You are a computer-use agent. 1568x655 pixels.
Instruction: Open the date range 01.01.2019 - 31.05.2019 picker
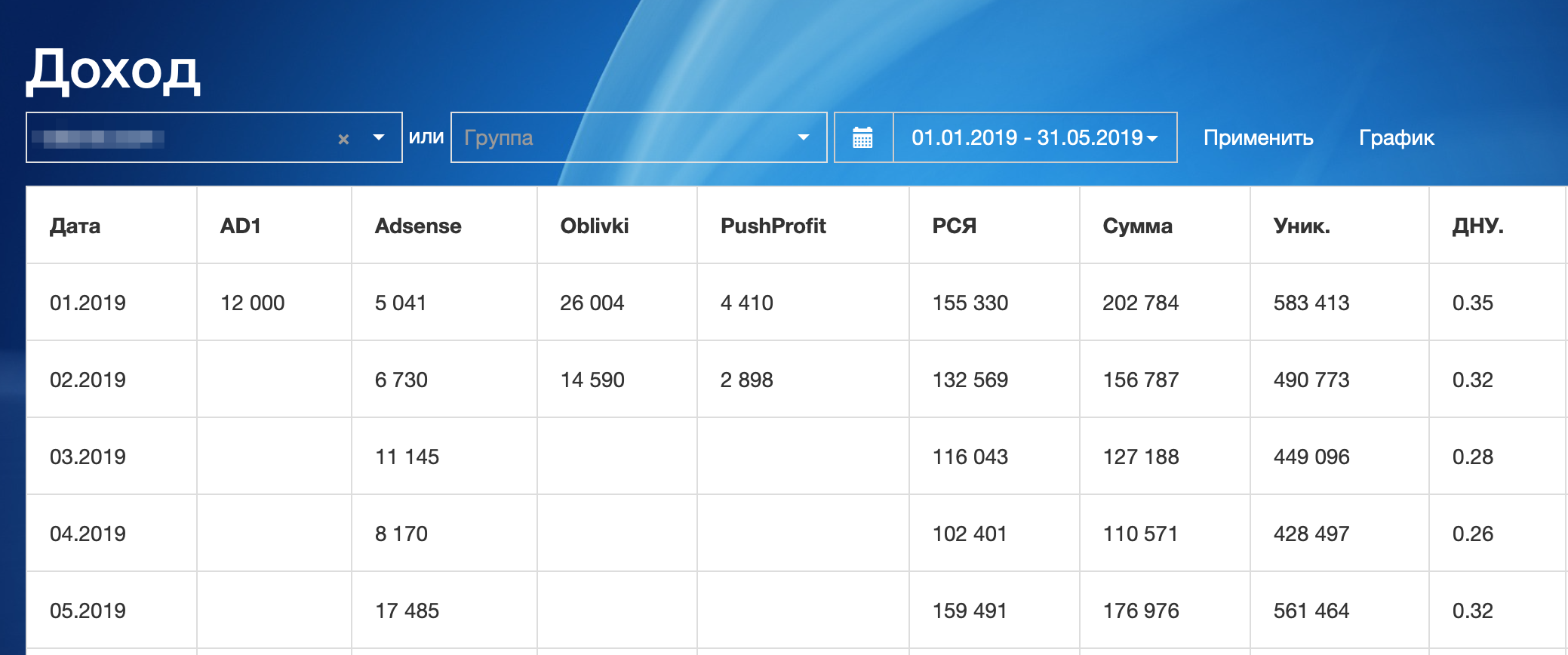1035,137
